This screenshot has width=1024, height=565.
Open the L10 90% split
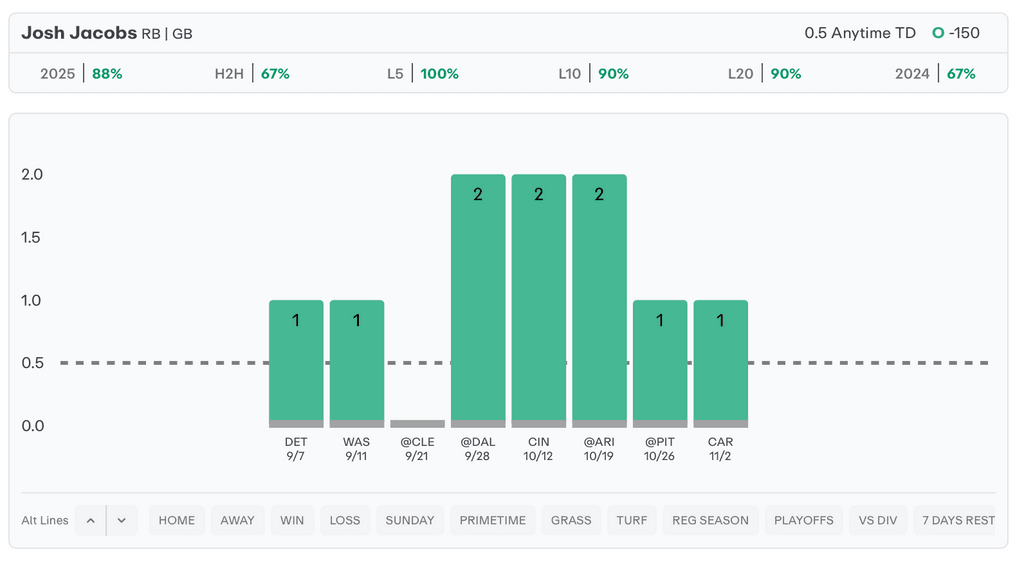[594, 74]
